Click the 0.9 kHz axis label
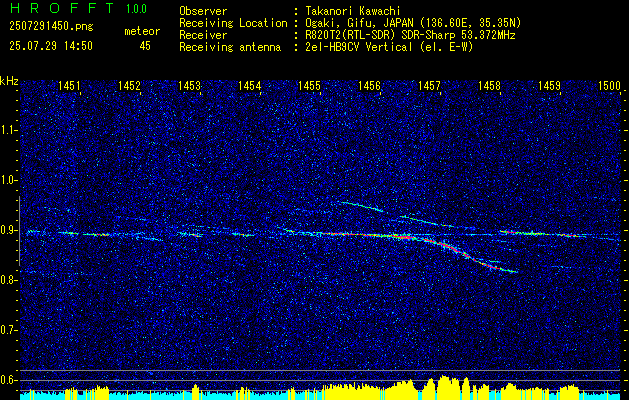 [x=8, y=230]
